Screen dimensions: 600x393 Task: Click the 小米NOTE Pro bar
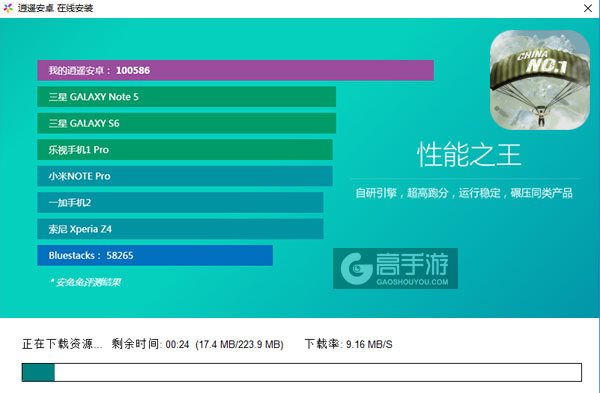pyautogui.click(x=185, y=176)
